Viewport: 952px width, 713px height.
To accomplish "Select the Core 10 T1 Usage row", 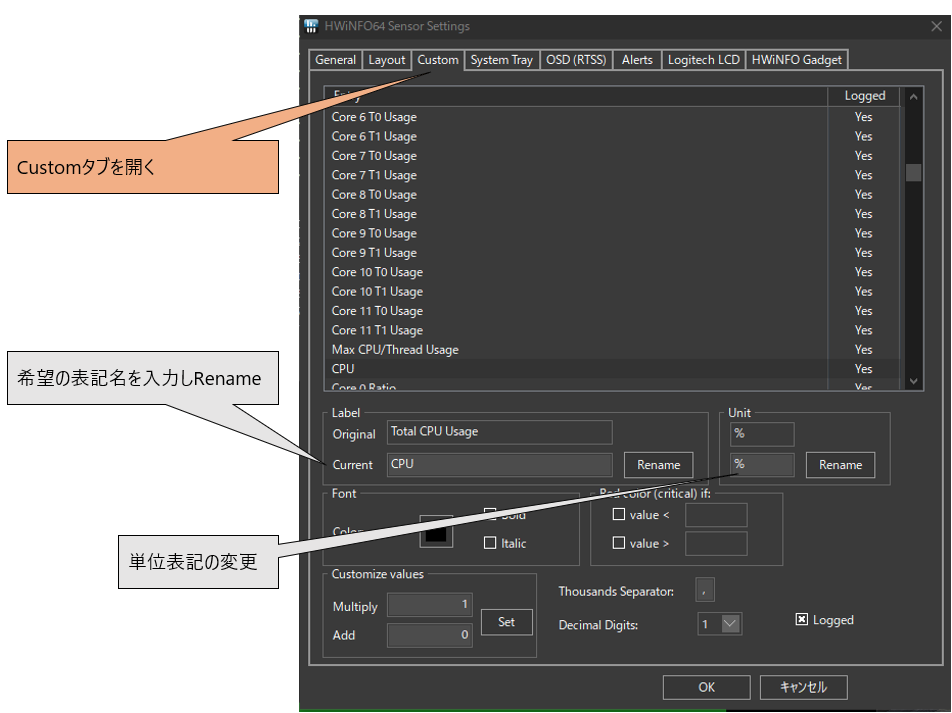I will [x=611, y=292].
